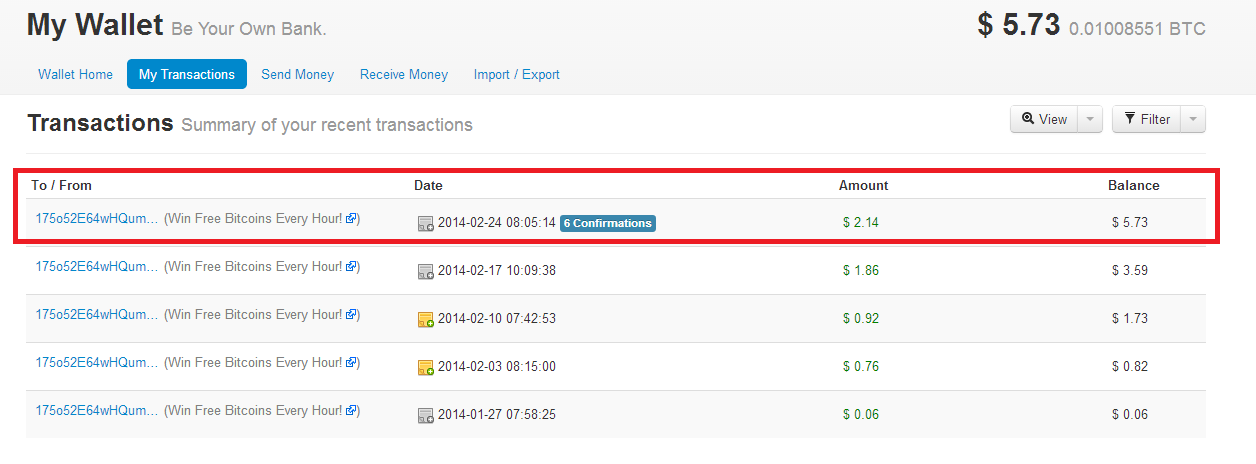Click the date 2014-02-17 10:09:38

[497, 271]
